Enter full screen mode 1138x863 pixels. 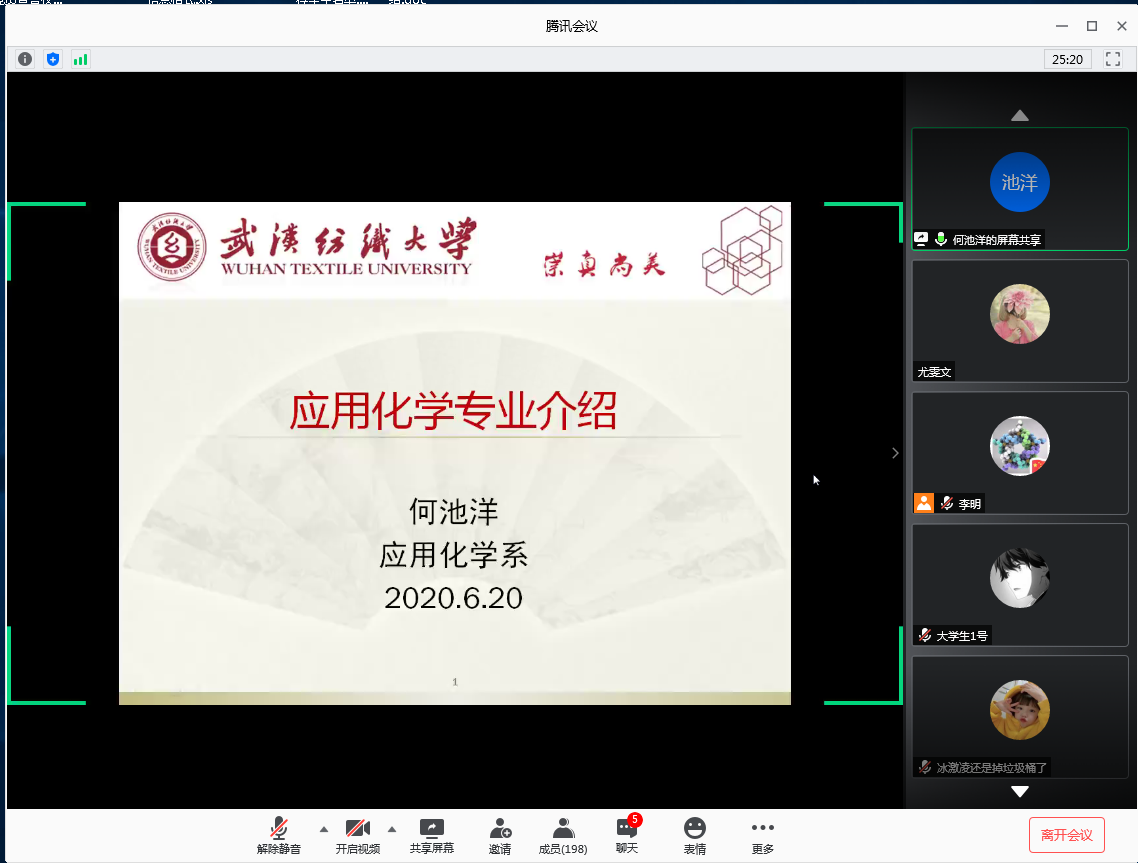pyautogui.click(x=1112, y=59)
